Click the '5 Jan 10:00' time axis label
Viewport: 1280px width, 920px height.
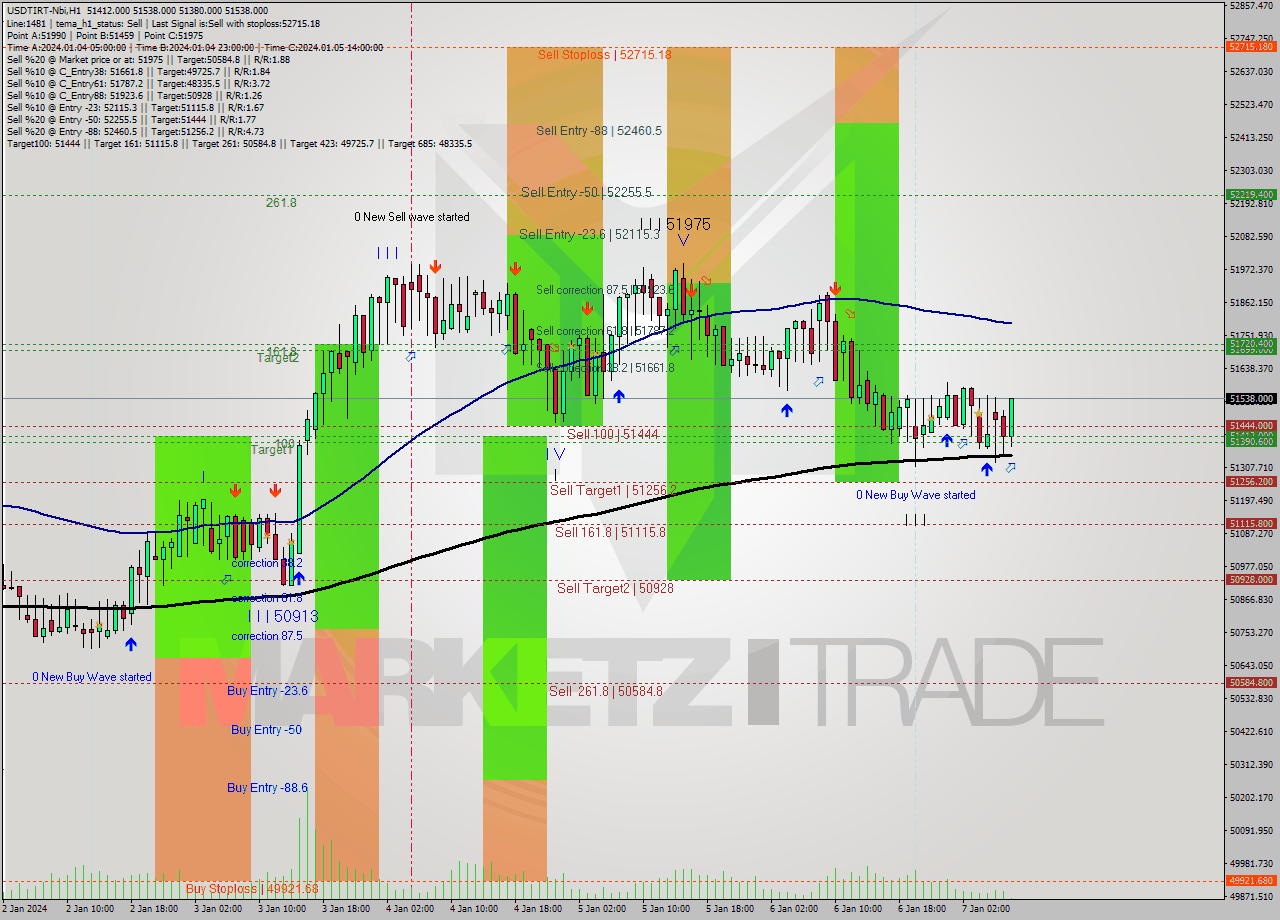[667, 909]
